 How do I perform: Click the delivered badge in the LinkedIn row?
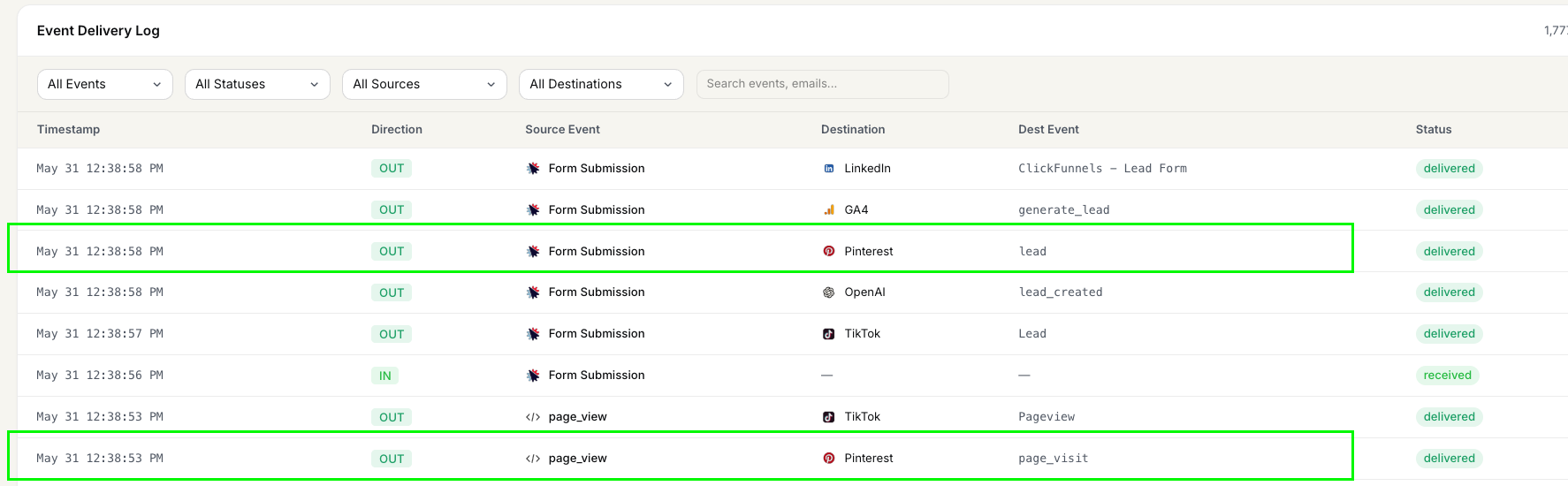pos(1450,169)
